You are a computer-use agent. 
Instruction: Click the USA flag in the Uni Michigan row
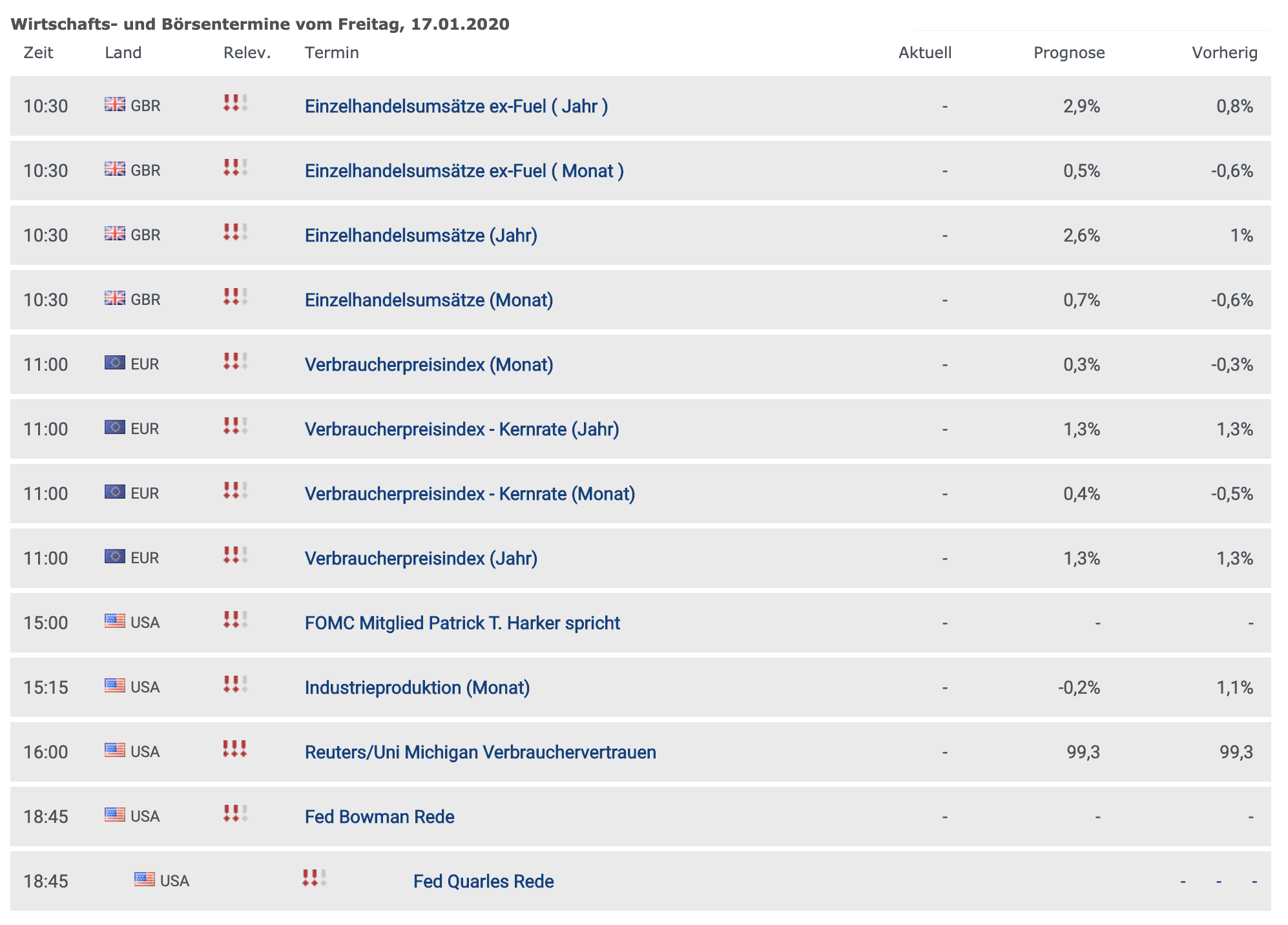[115, 750]
